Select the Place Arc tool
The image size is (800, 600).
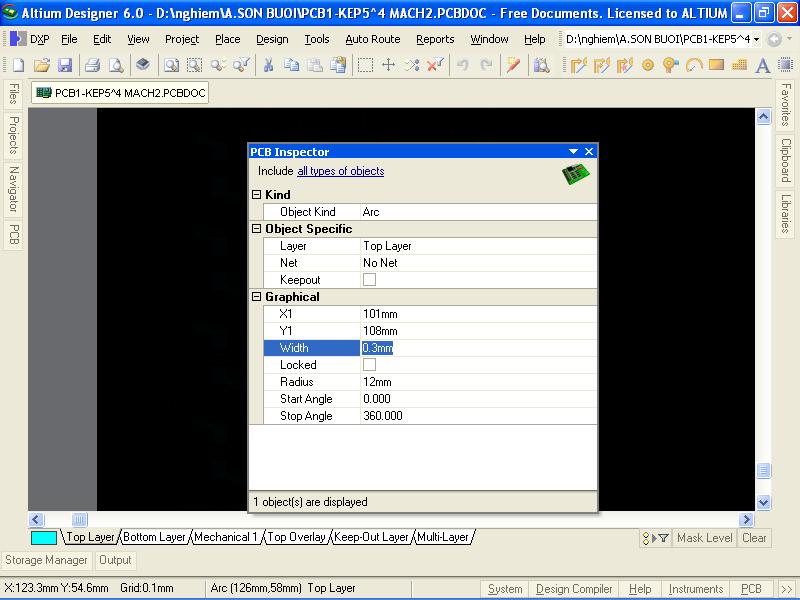coord(693,65)
